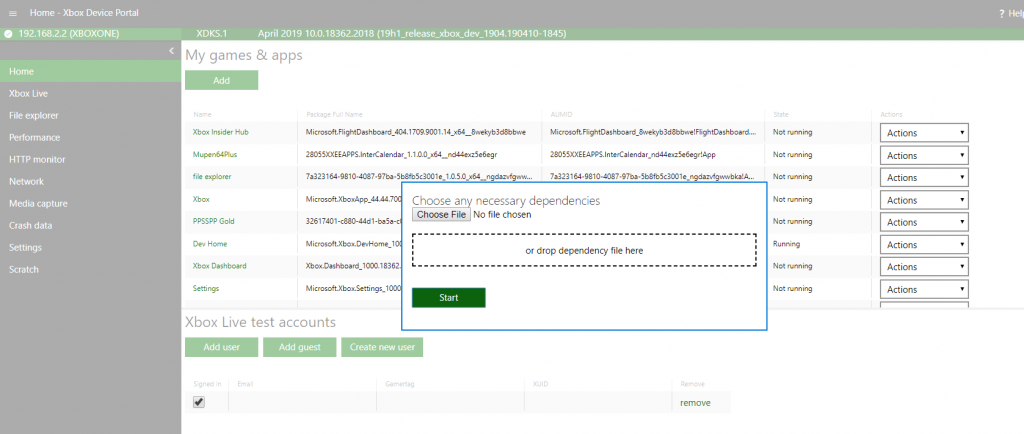Click the Package Full Name column header
This screenshot has width=1024, height=434.
pyautogui.click(x=334, y=114)
